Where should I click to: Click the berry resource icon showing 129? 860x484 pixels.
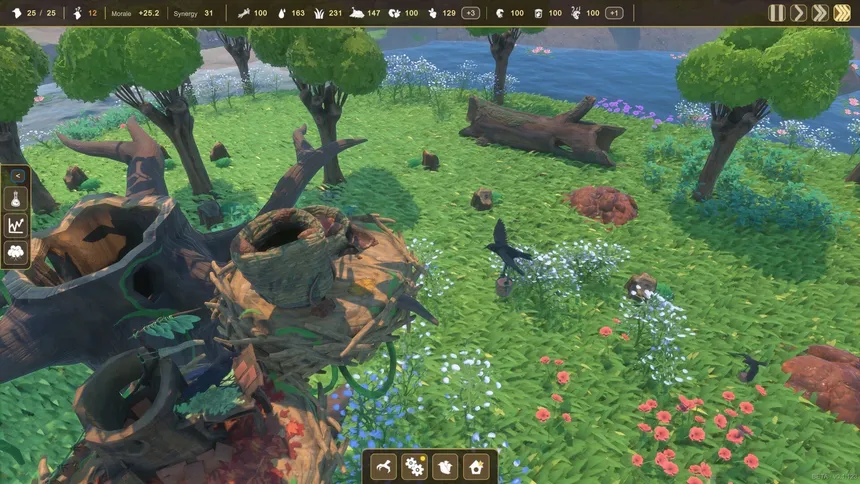pos(433,13)
